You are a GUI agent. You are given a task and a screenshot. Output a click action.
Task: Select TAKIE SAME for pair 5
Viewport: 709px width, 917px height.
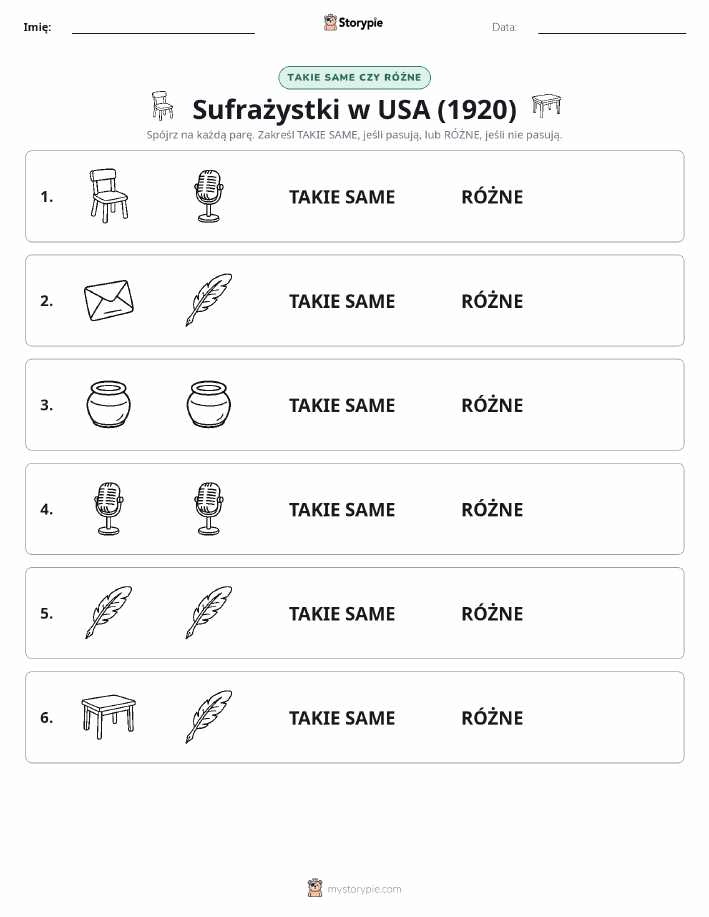point(342,613)
